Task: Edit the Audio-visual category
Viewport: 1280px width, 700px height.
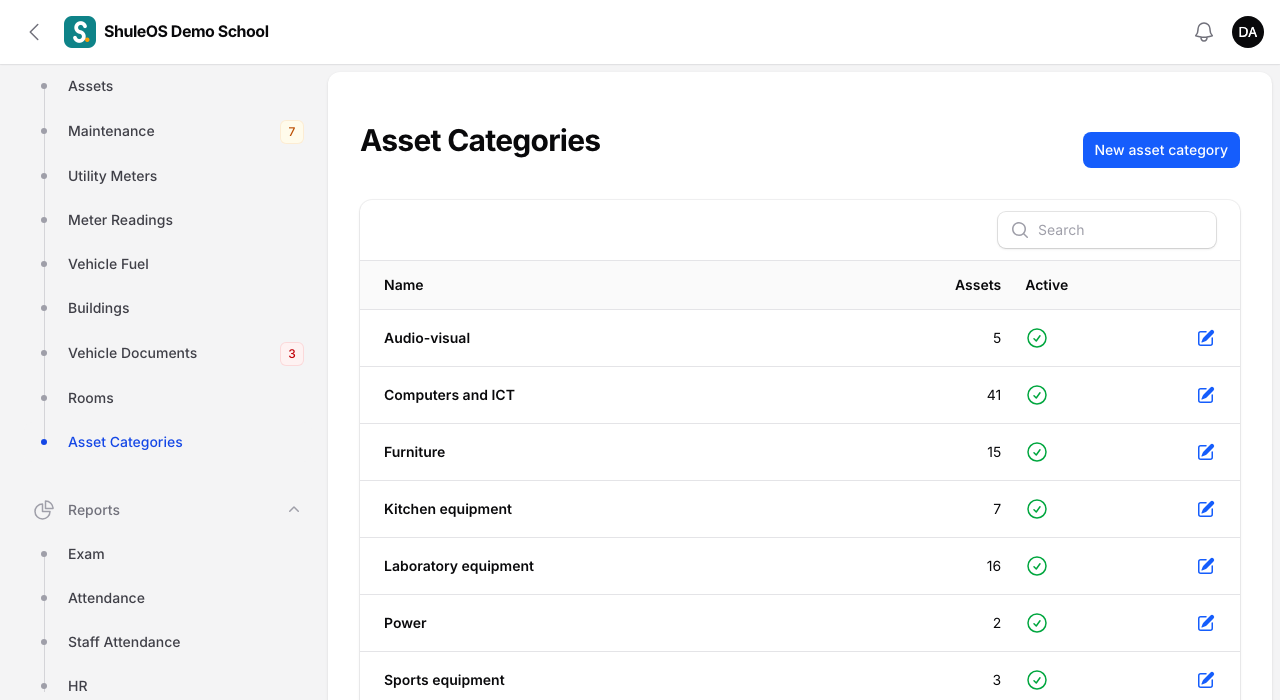Action: click(1206, 338)
